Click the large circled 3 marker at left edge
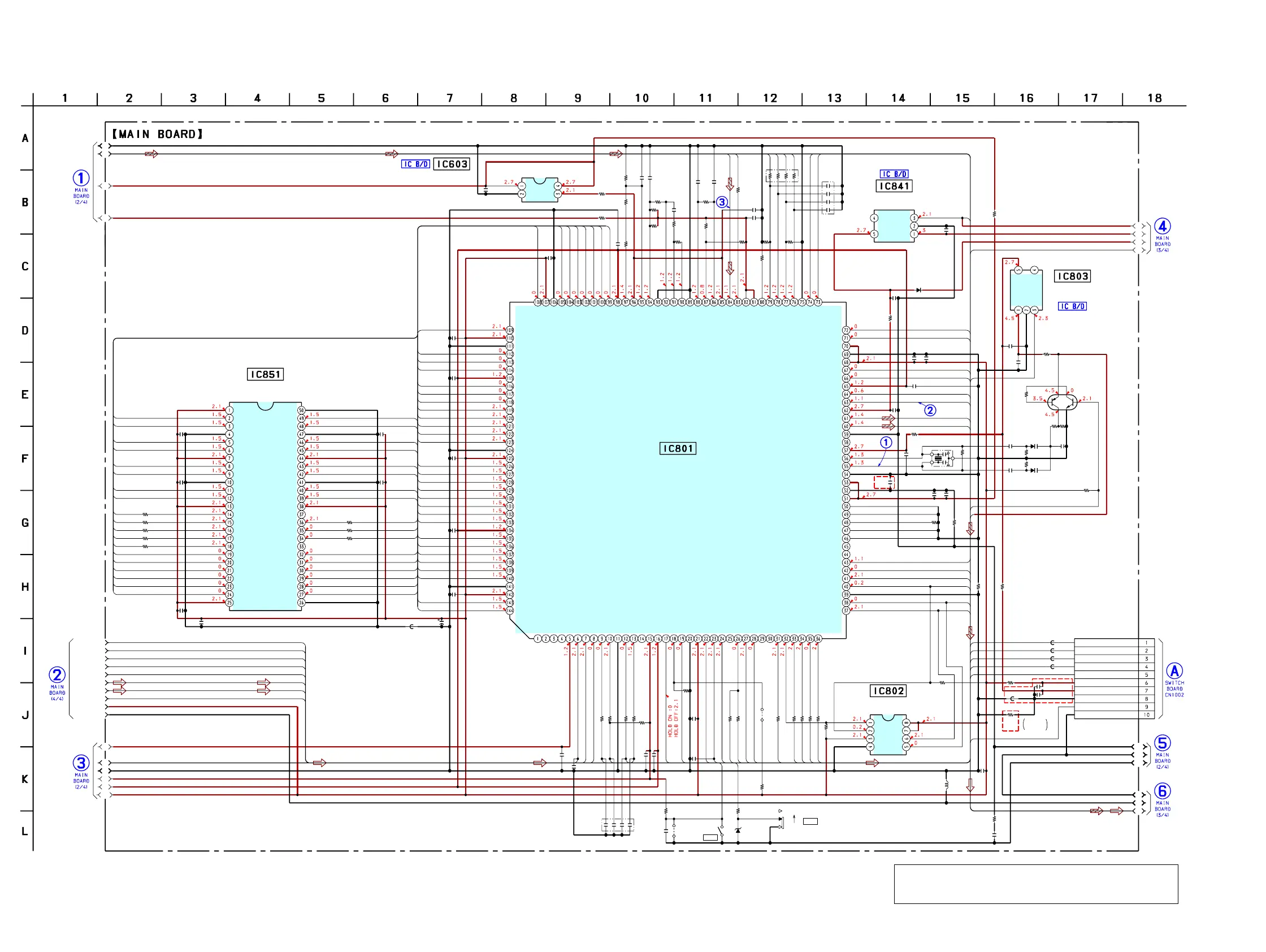This screenshot has width=1266, height=952. click(81, 763)
